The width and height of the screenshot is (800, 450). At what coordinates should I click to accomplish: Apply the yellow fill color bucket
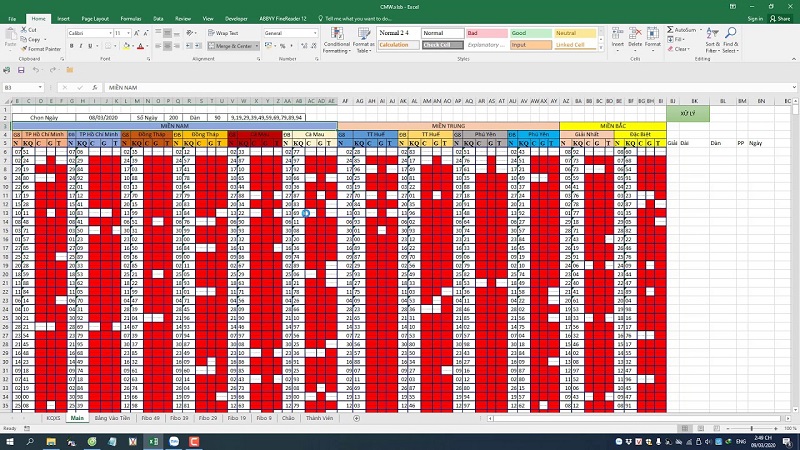point(126,46)
